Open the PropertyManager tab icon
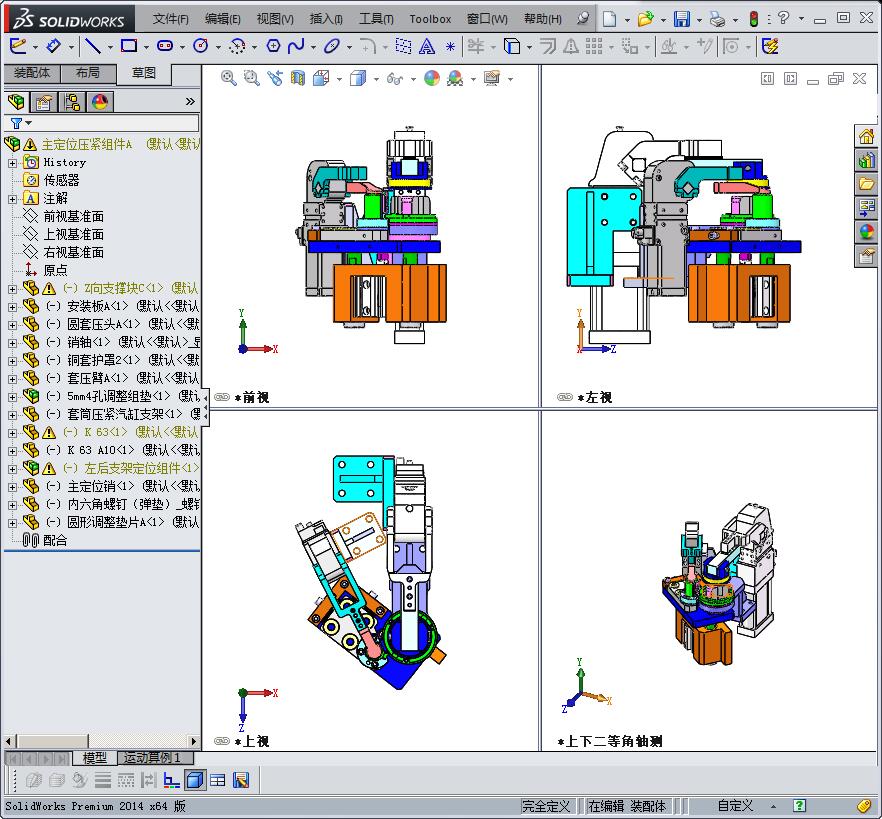 43,102
